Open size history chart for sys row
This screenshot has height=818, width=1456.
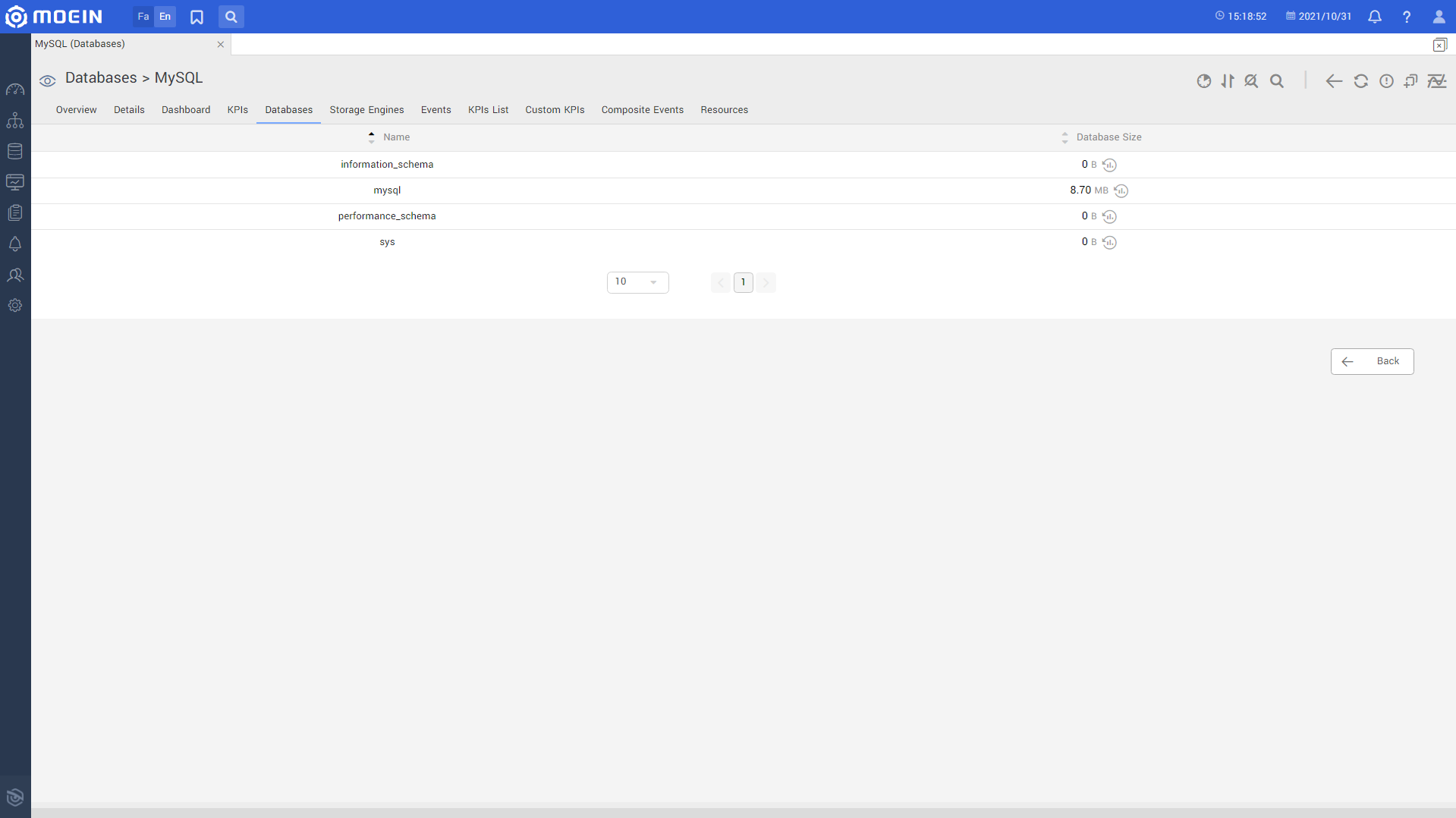click(x=1109, y=242)
